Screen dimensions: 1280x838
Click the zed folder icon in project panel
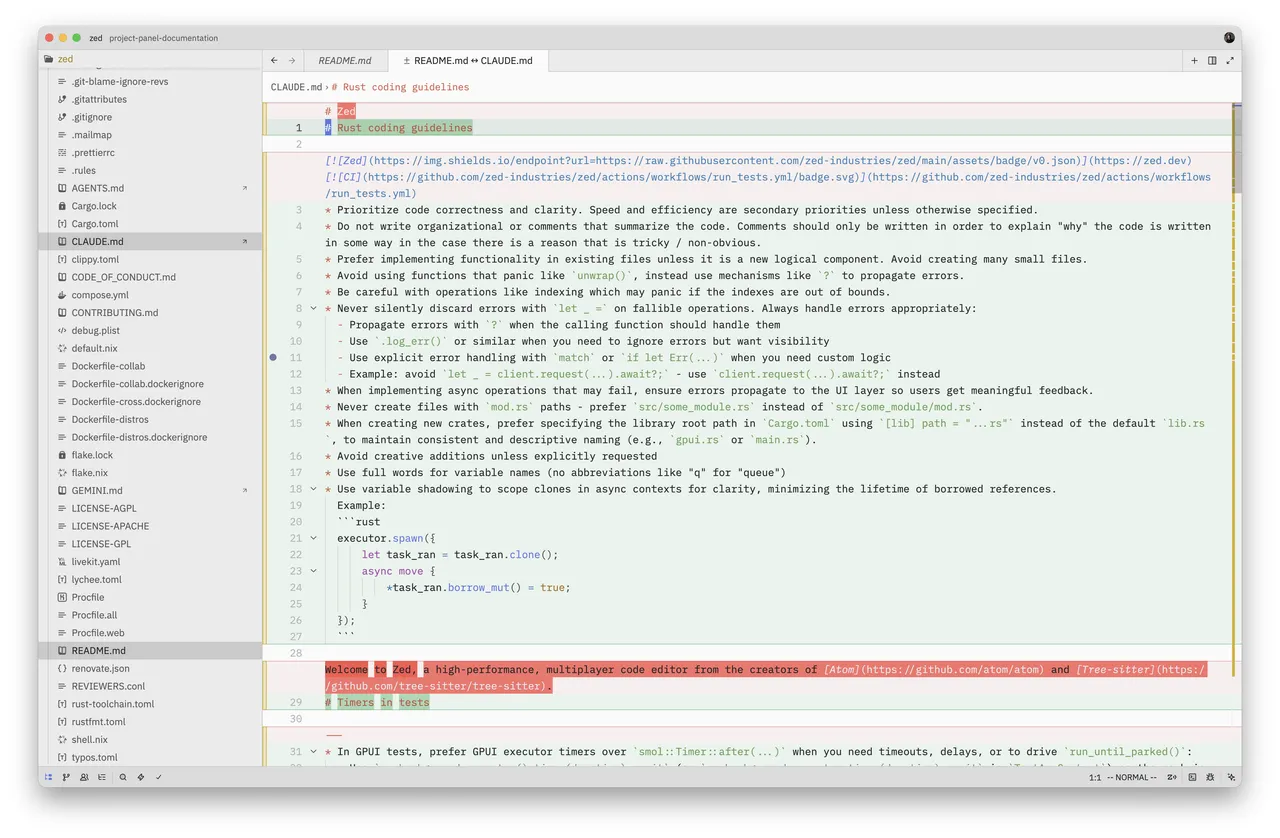coord(48,59)
